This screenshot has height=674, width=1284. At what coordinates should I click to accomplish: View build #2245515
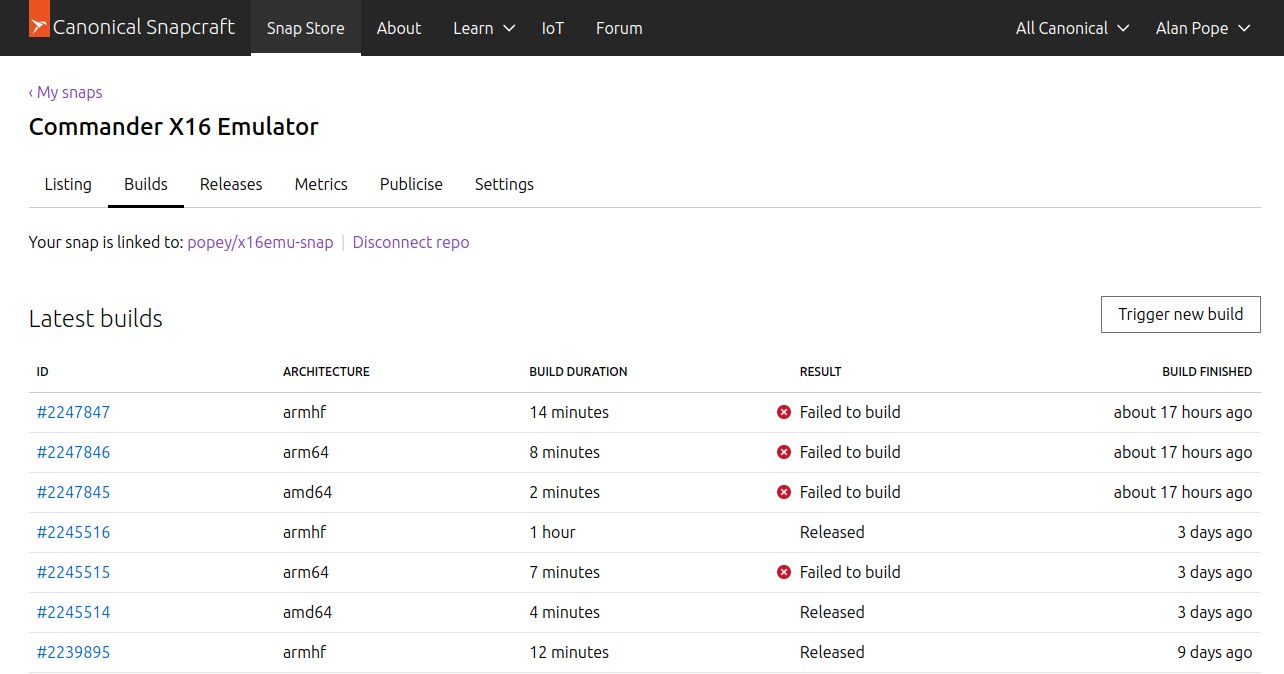(73, 572)
